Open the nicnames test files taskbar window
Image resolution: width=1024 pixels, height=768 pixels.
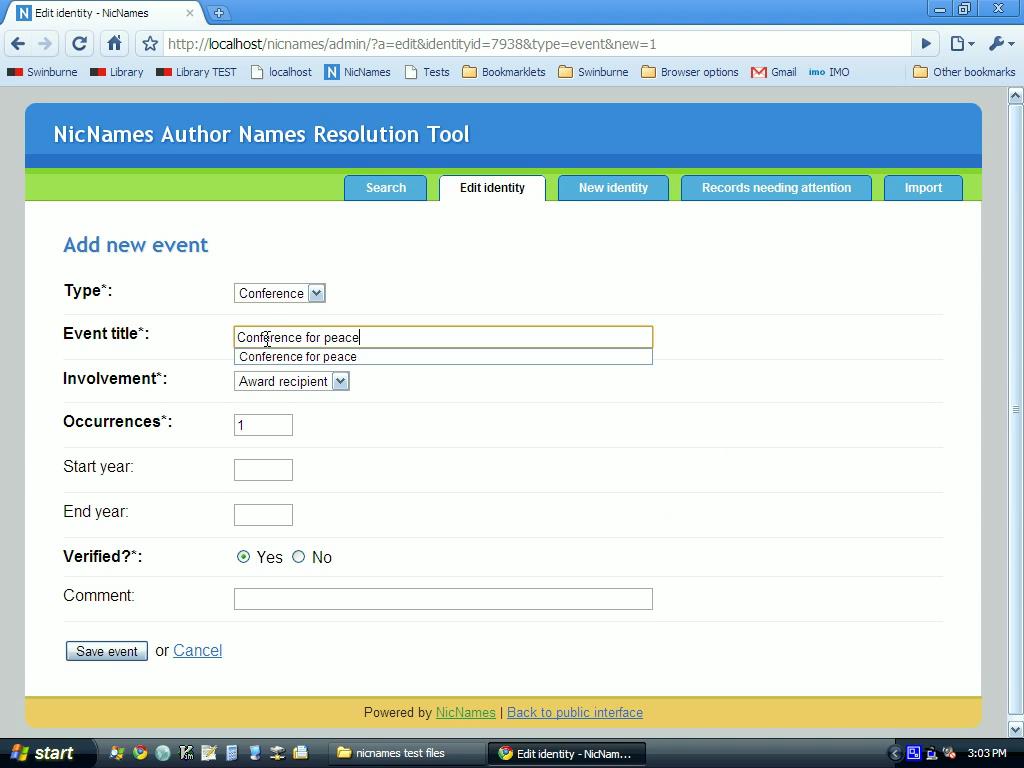pos(408,753)
